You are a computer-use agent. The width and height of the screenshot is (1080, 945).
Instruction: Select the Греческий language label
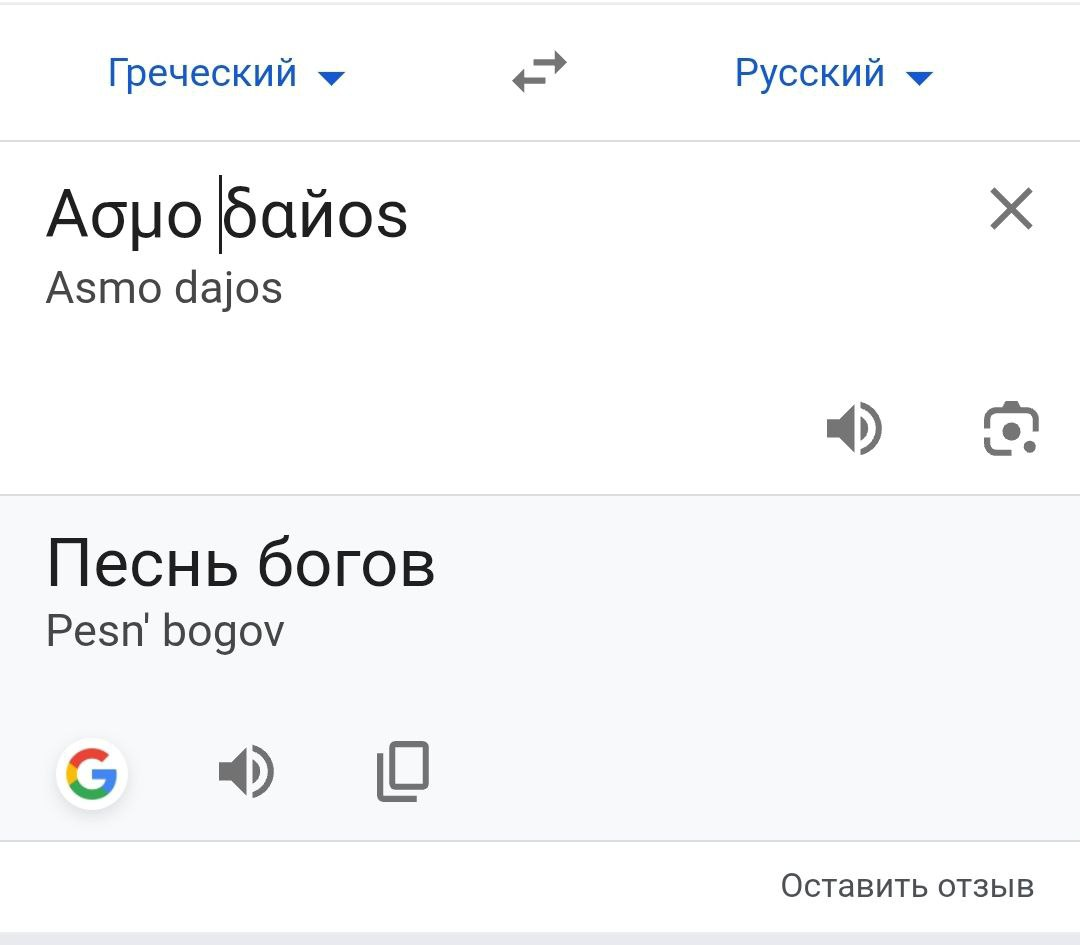click(x=200, y=72)
